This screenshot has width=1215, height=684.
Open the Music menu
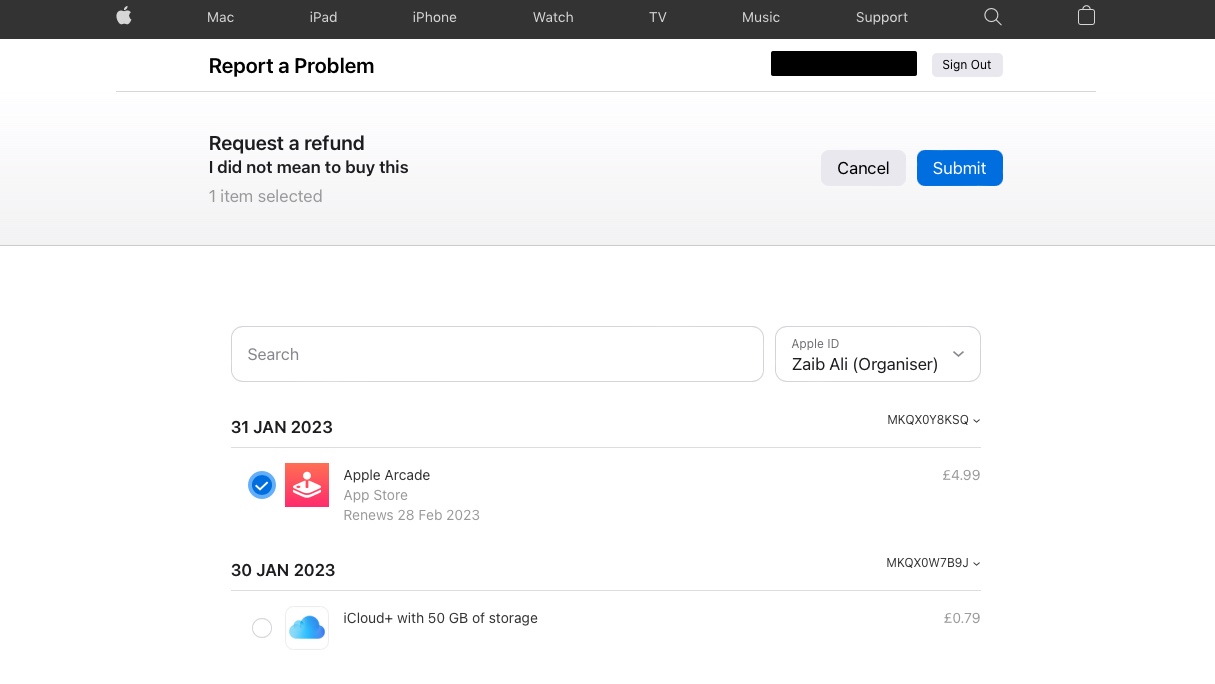pyautogui.click(x=761, y=17)
